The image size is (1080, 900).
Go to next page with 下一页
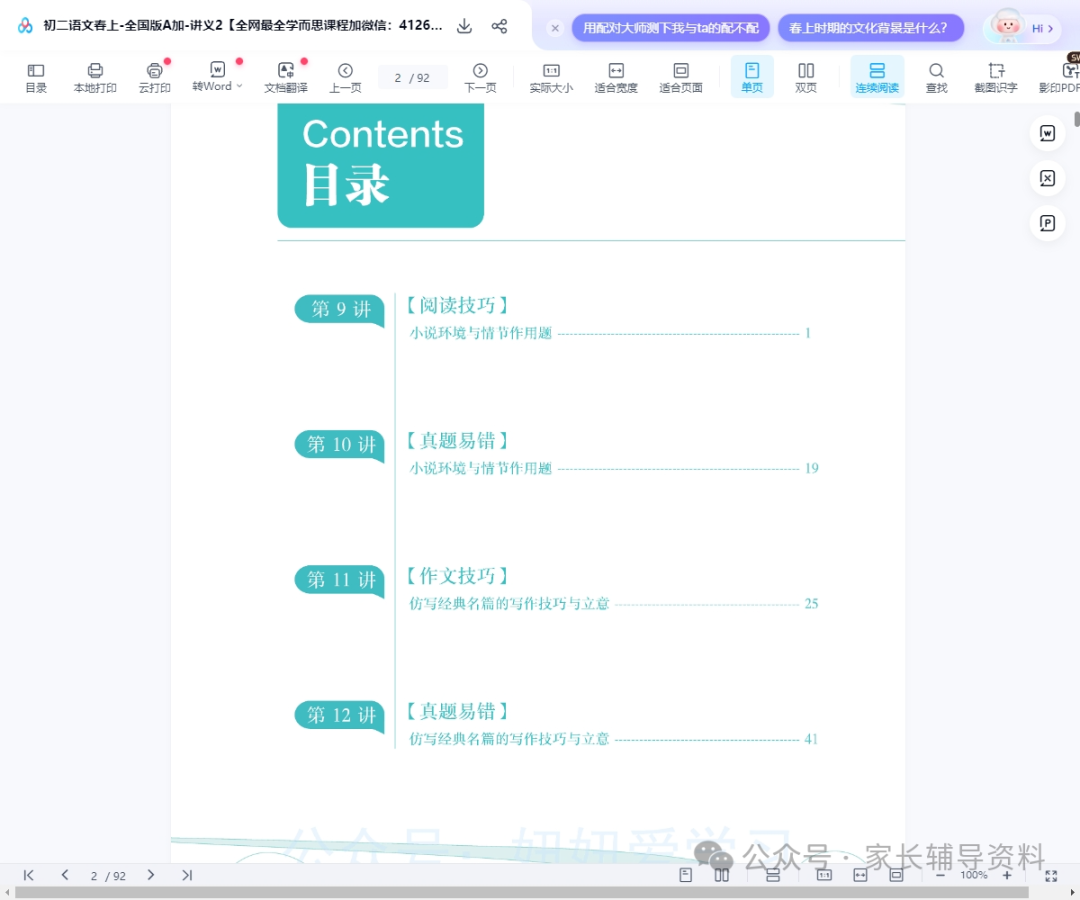click(x=480, y=78)
